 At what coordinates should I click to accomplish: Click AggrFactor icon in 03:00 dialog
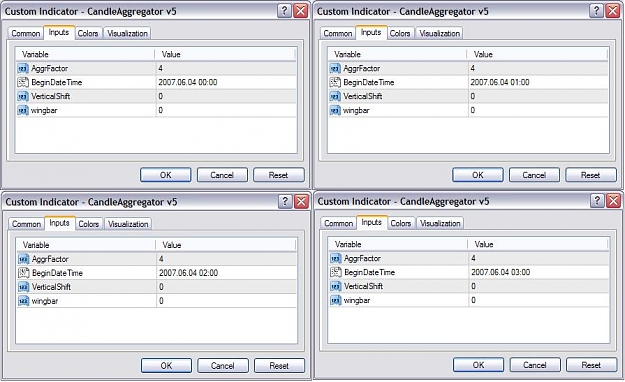click(x=336, y=258)
